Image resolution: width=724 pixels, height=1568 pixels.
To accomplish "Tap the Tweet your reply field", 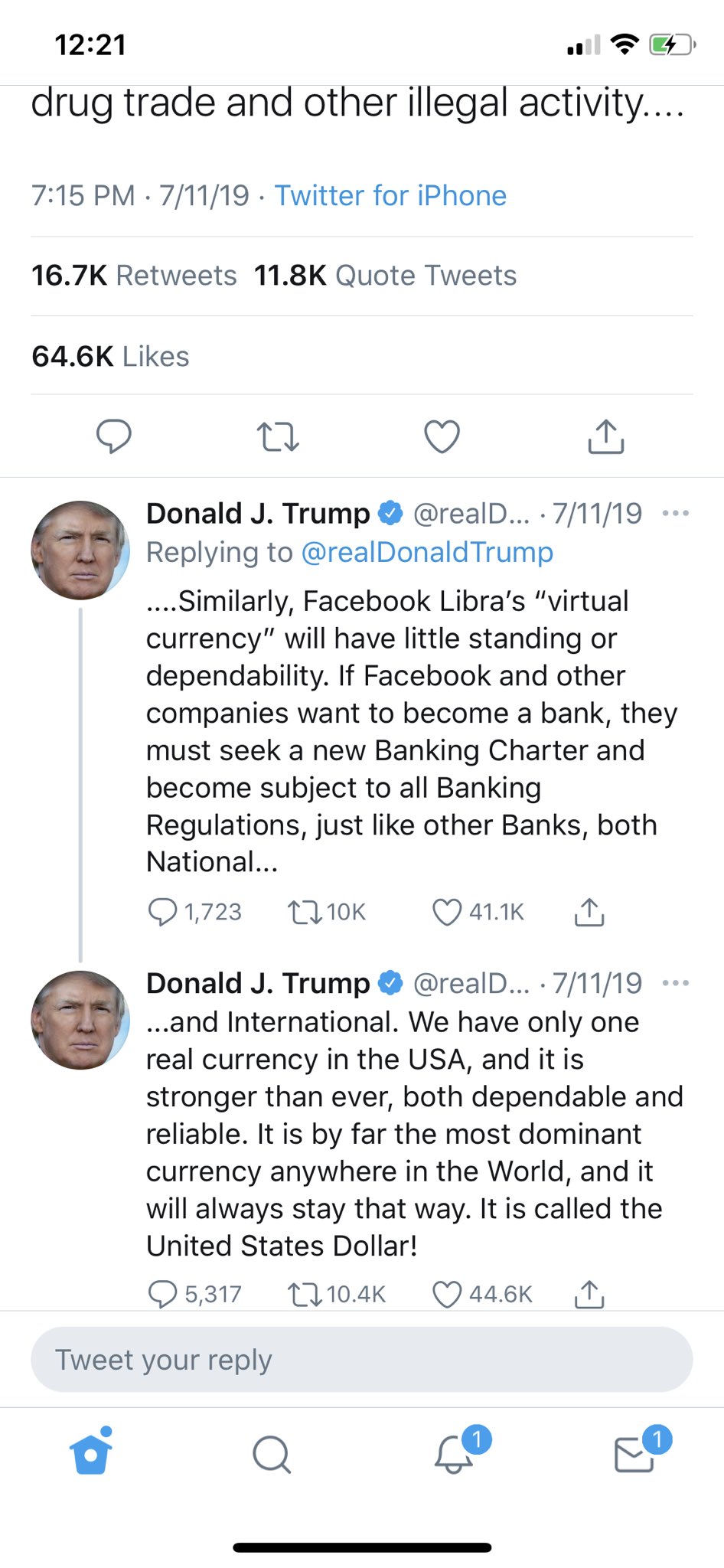I will click(x=361, y=1360).
